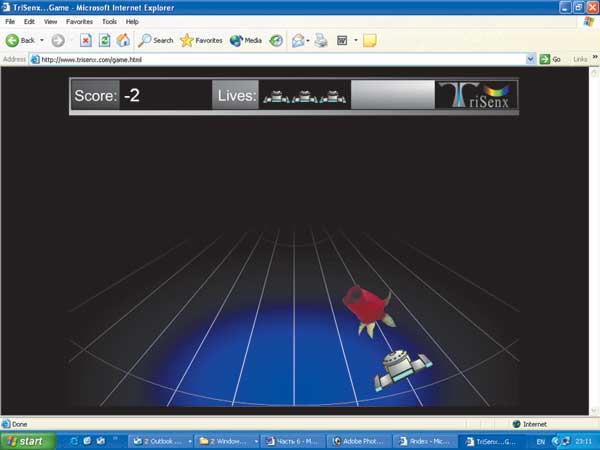
Task: Click the Windows Start button
Action: click(x=26, y=440)
